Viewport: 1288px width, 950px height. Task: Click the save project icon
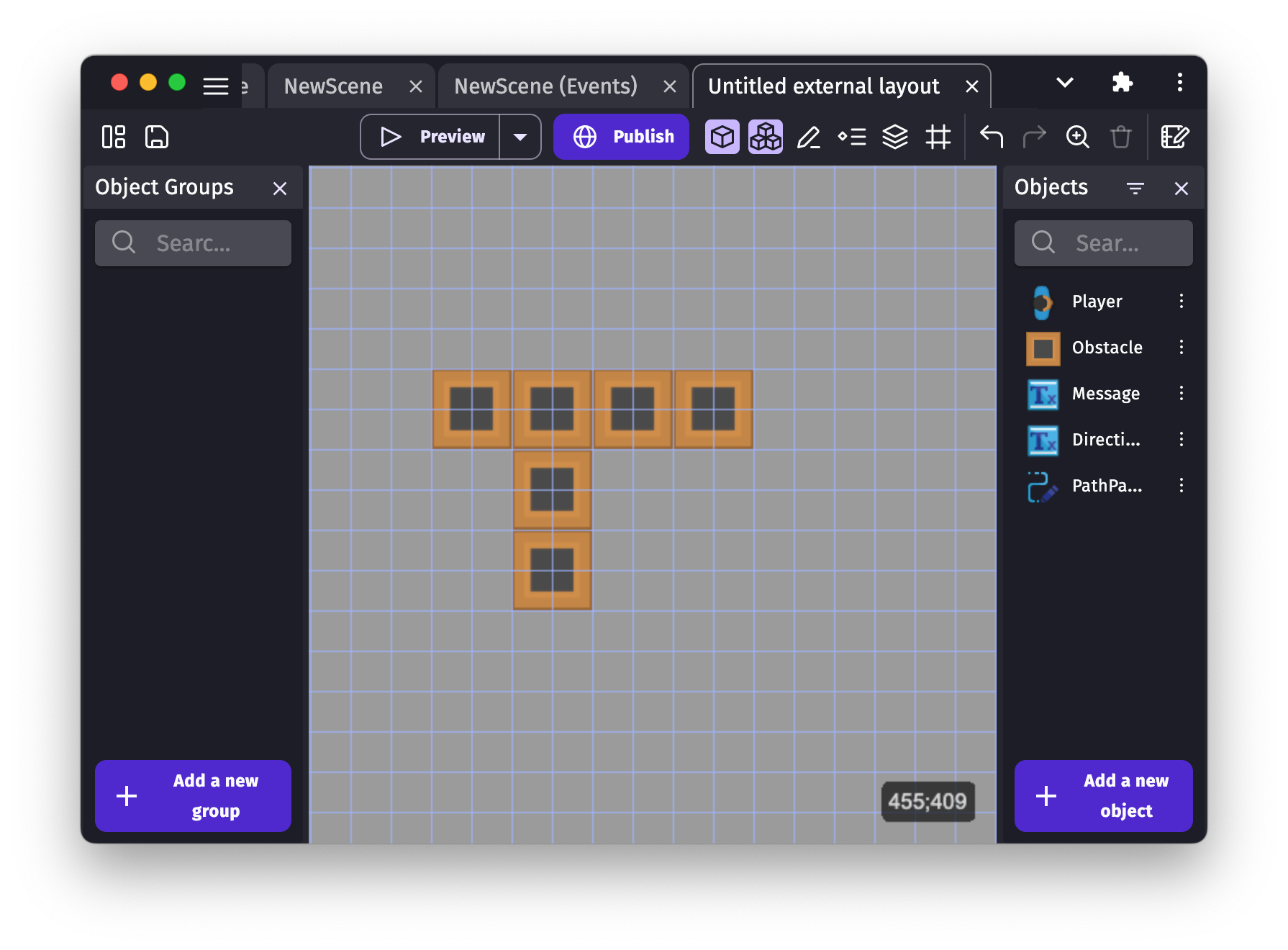click(x=157, y=137)
